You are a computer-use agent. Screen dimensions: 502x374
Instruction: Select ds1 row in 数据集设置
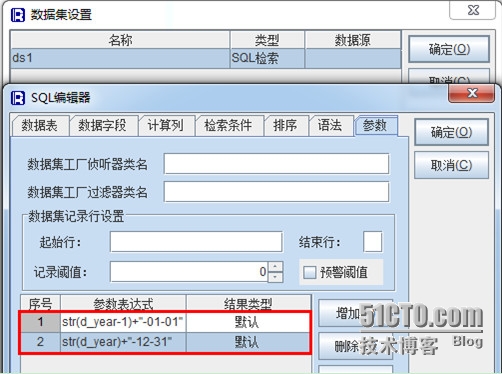205,58
